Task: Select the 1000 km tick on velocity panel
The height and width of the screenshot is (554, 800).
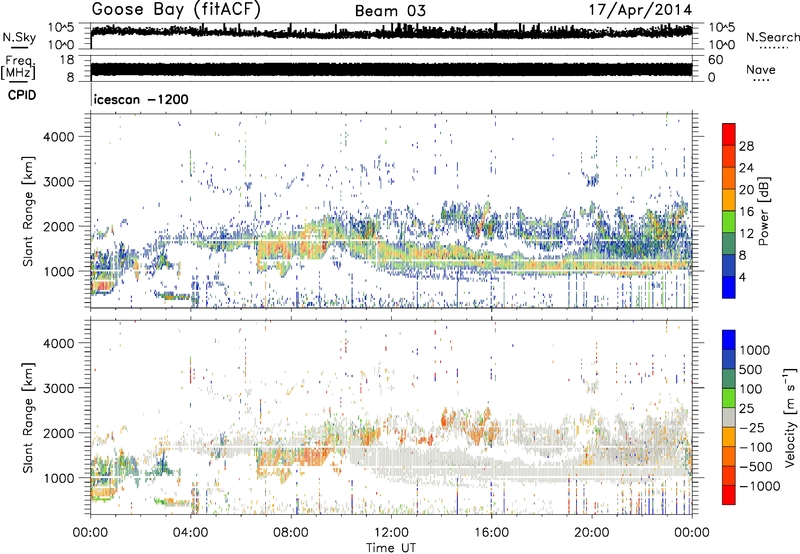Action: pyautogui.click(x=59, y=478)
